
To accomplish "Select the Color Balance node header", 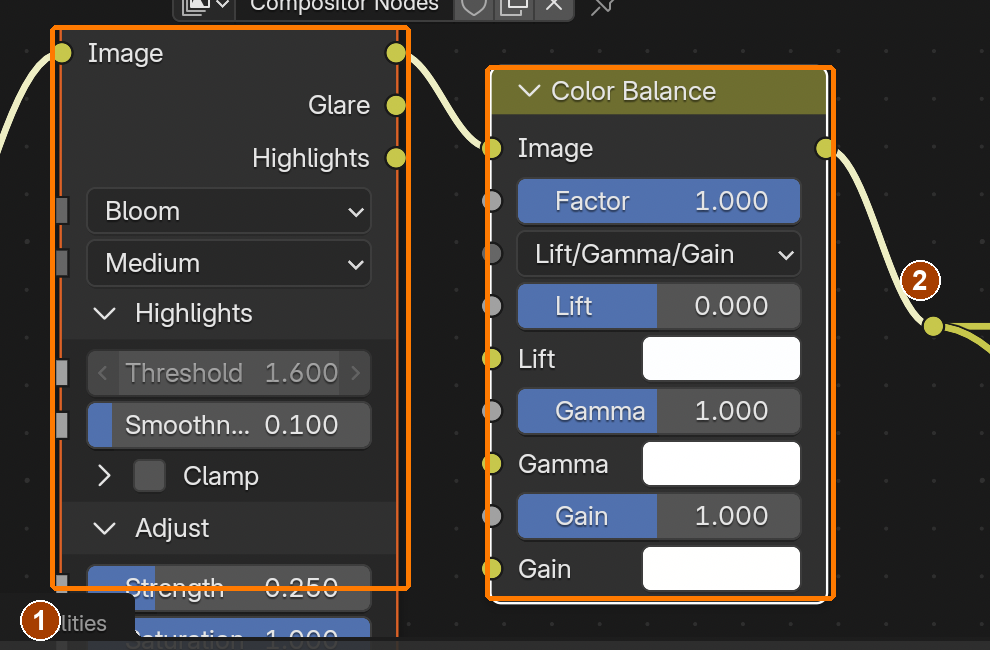I will pos(659,92).
